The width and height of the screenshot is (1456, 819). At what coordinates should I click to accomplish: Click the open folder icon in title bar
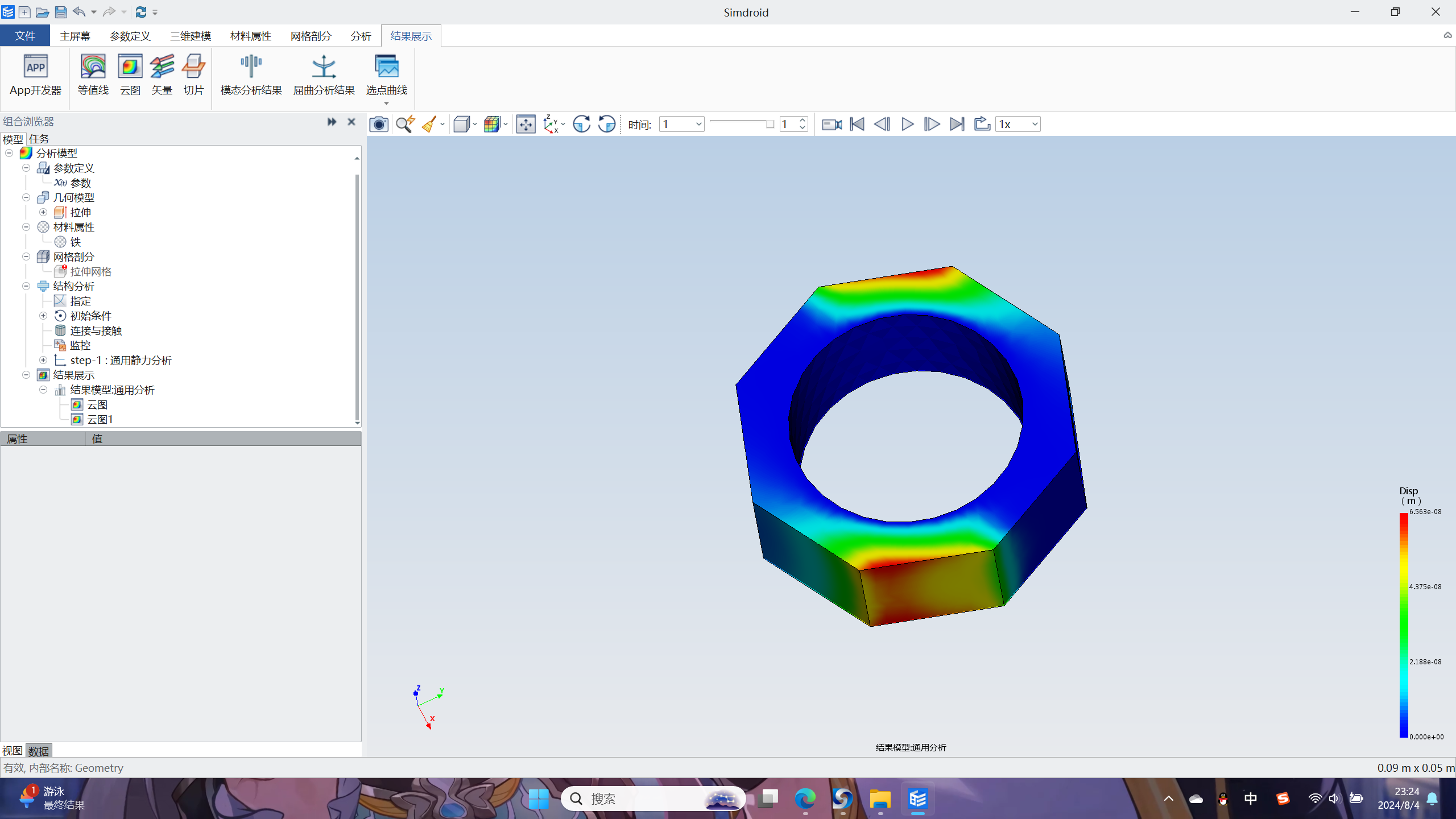[42, 12]
